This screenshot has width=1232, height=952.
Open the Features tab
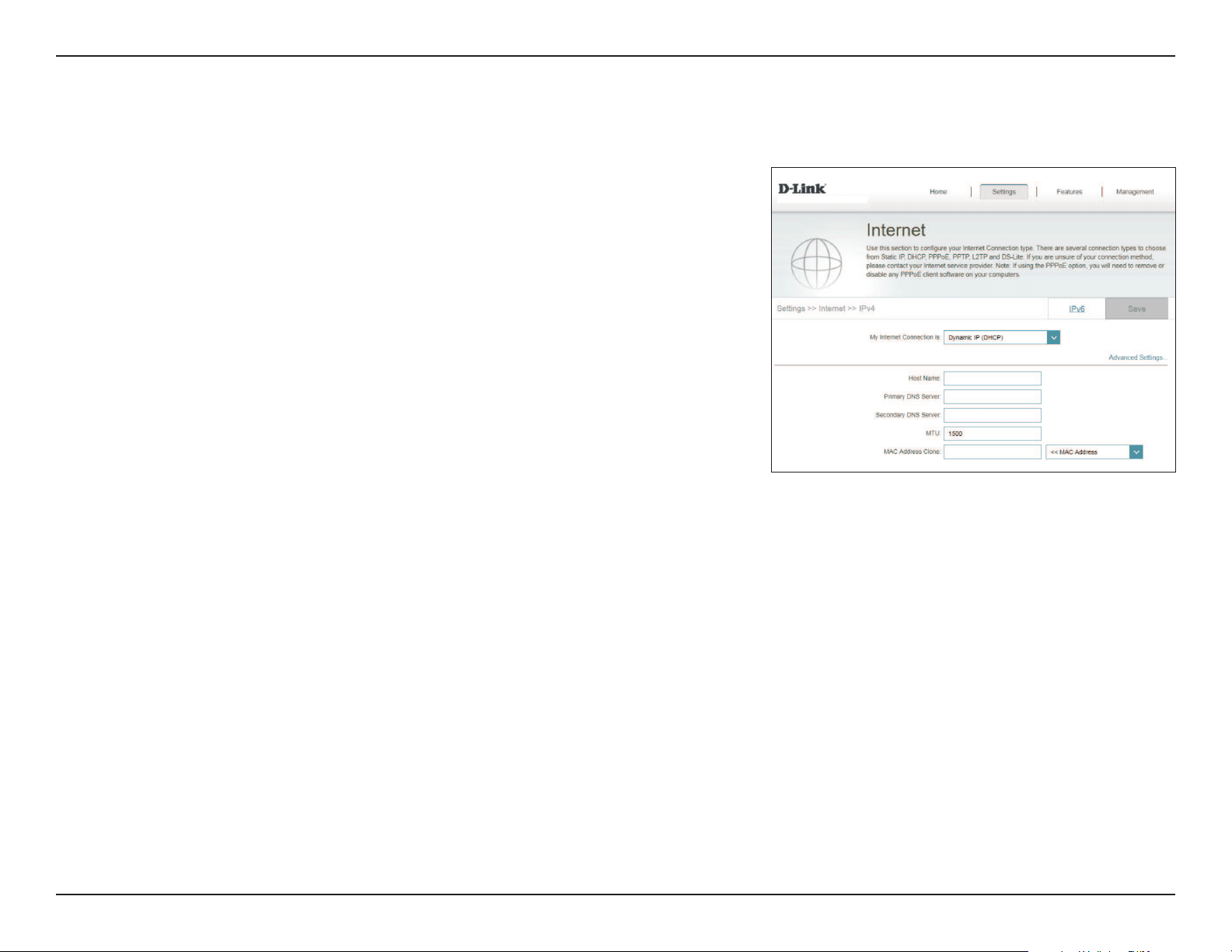pyautogui.click(x=1069, y=192)
